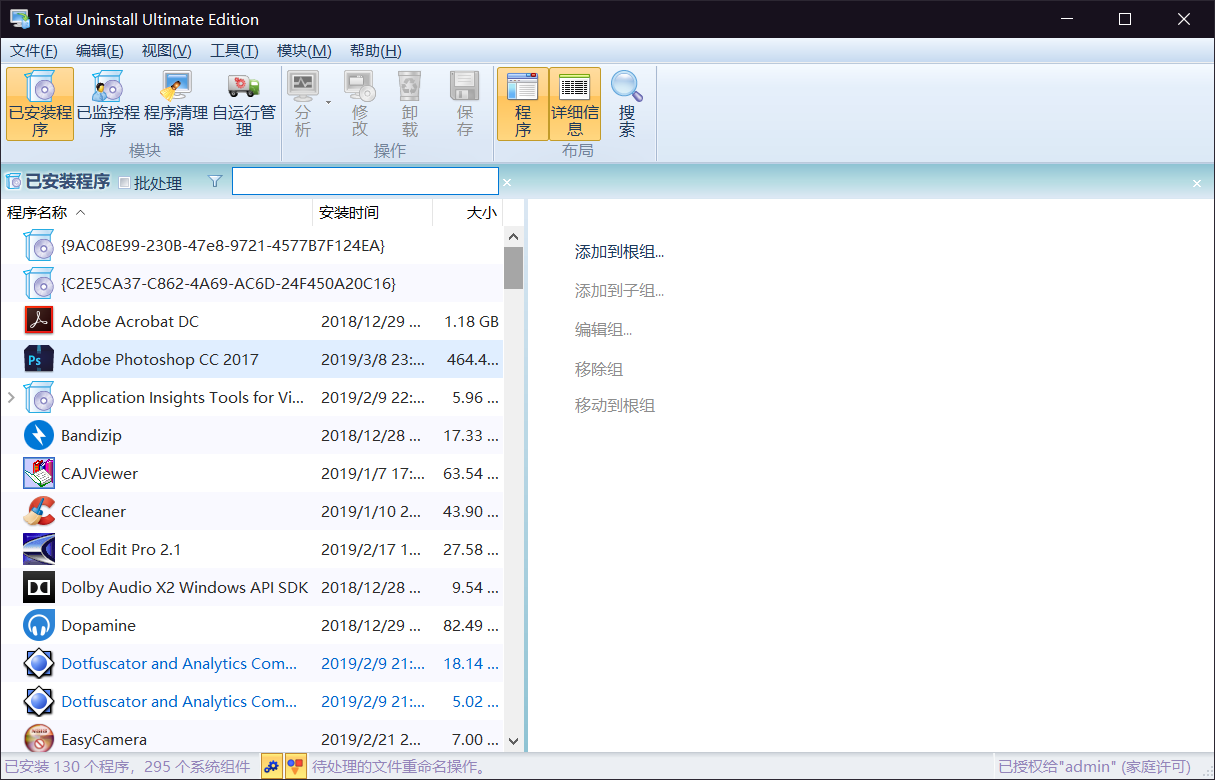Click 移除组 link
Screen dimensions: 1215x780
point(599,369)
